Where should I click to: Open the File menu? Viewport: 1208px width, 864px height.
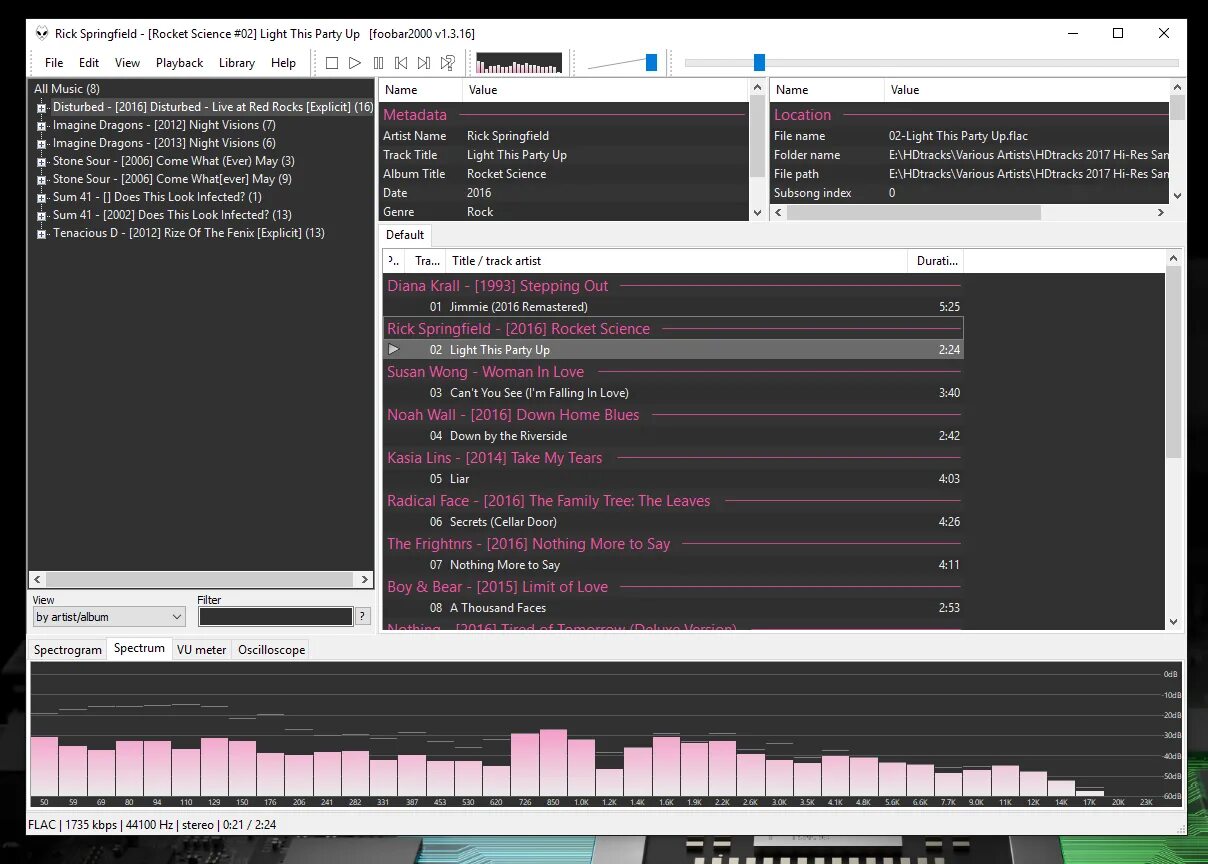(x=54, y=62)
